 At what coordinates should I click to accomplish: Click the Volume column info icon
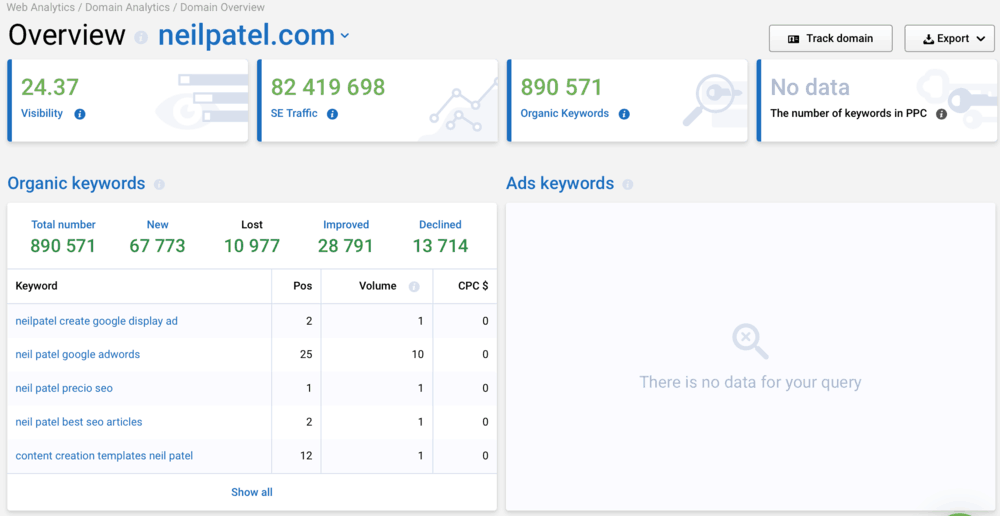pos(414,286)
